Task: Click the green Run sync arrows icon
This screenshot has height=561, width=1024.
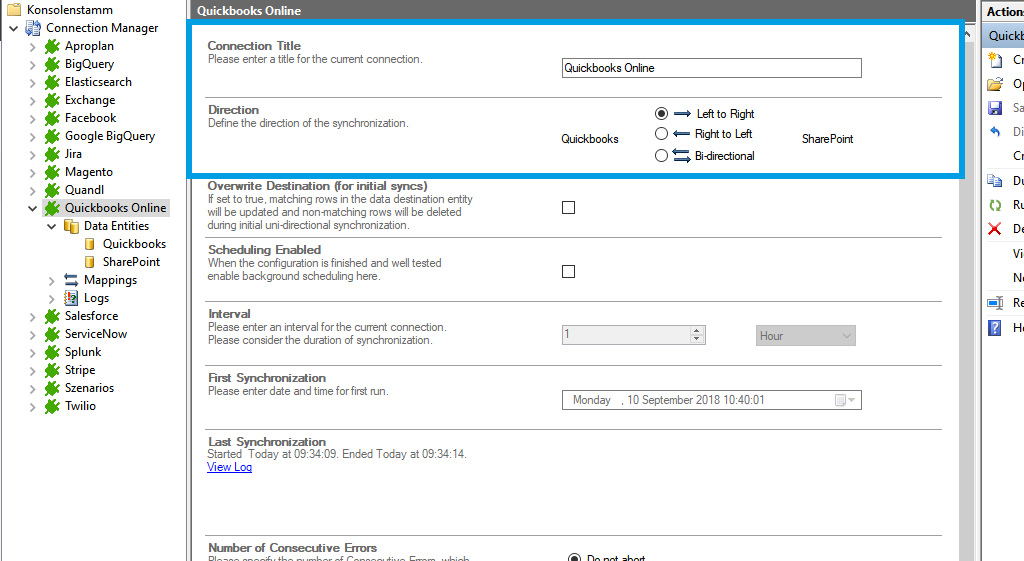Action: tap(995, 205)
